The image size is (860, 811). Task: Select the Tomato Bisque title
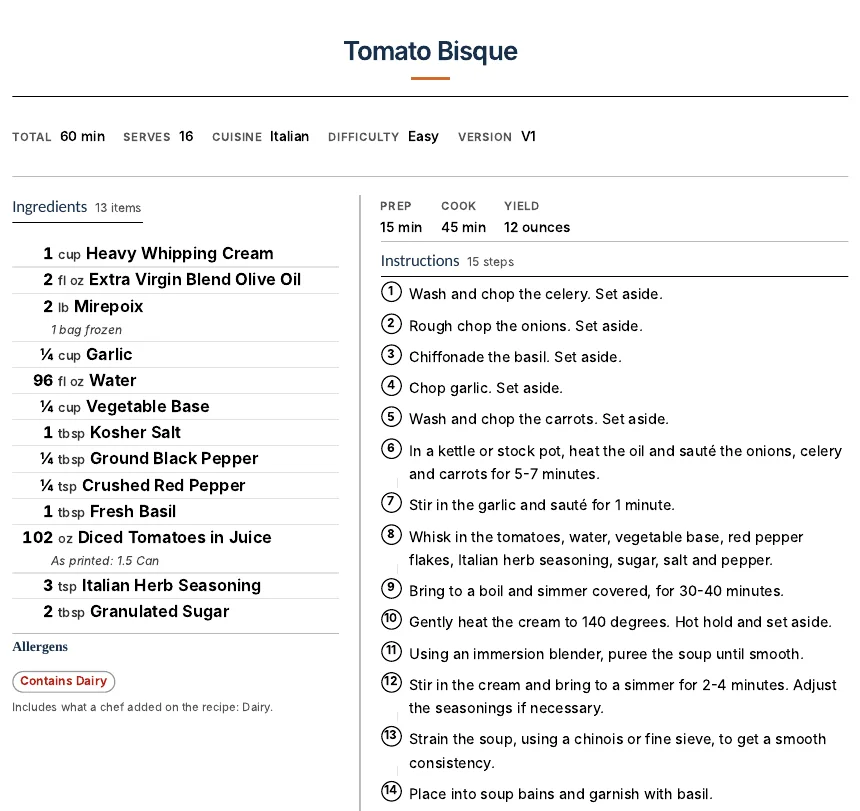tap(431, 51)
